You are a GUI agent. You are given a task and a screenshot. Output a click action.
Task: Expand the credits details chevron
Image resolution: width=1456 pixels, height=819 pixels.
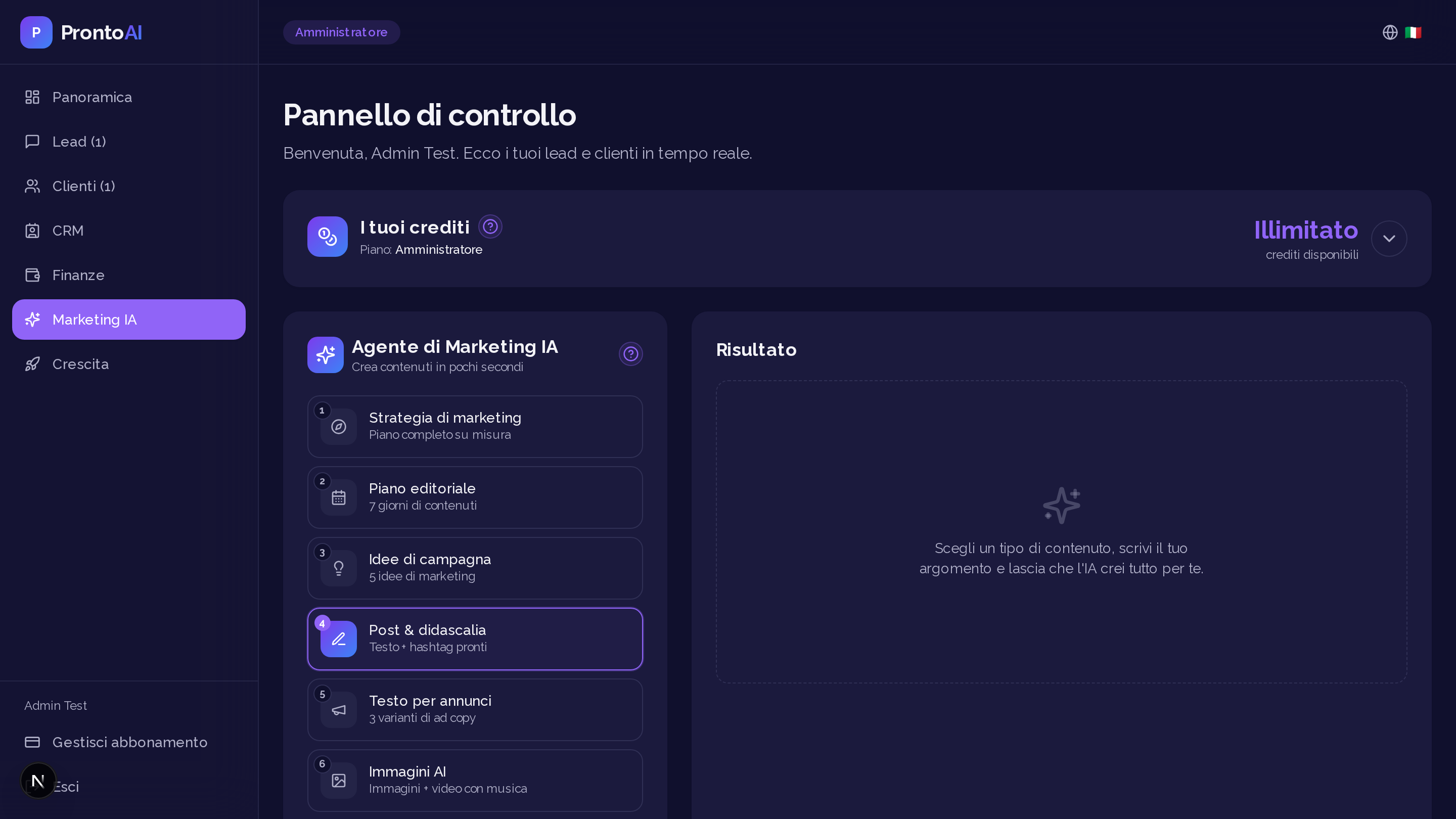pos(1389,239)
